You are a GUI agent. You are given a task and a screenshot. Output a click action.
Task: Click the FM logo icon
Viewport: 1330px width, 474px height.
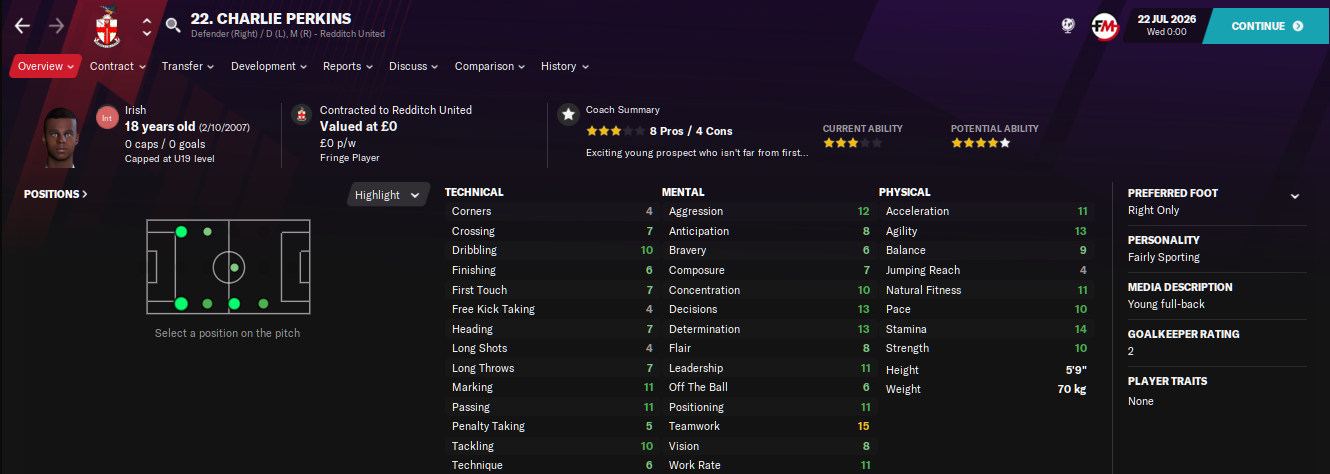(1104, 26)
